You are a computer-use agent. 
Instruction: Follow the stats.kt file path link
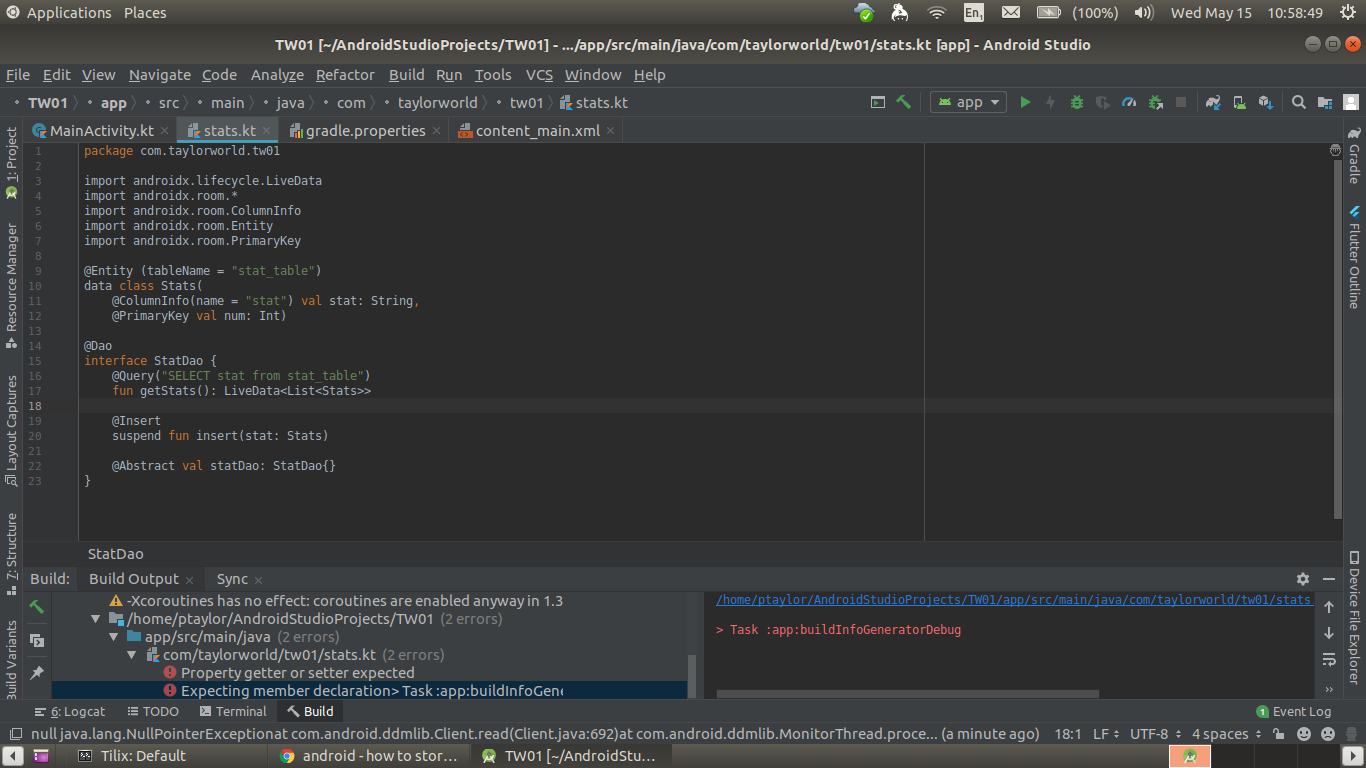(1013, 600)
